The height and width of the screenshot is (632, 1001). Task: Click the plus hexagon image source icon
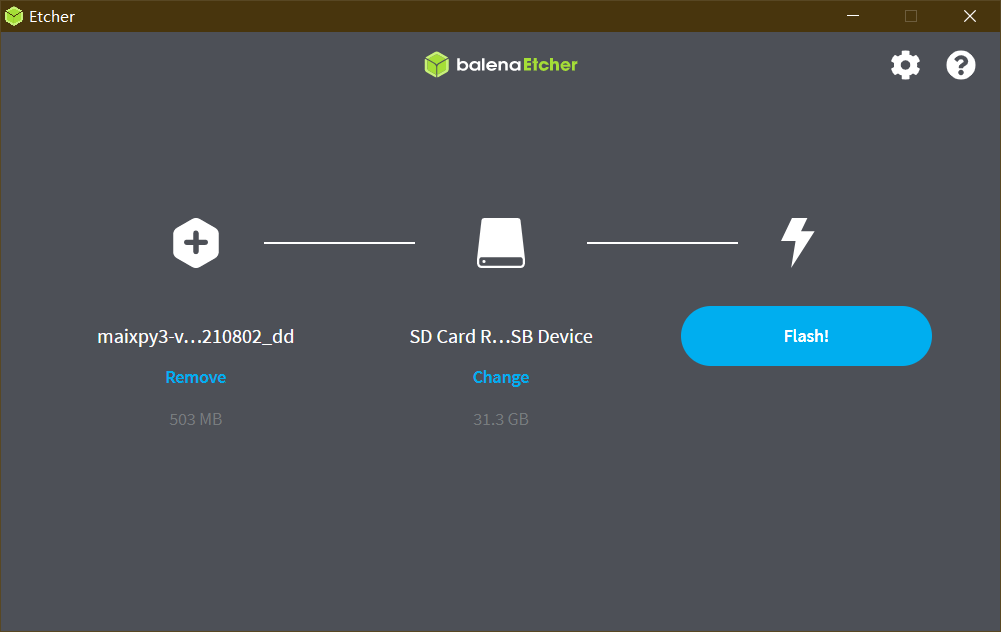(196, 243)
